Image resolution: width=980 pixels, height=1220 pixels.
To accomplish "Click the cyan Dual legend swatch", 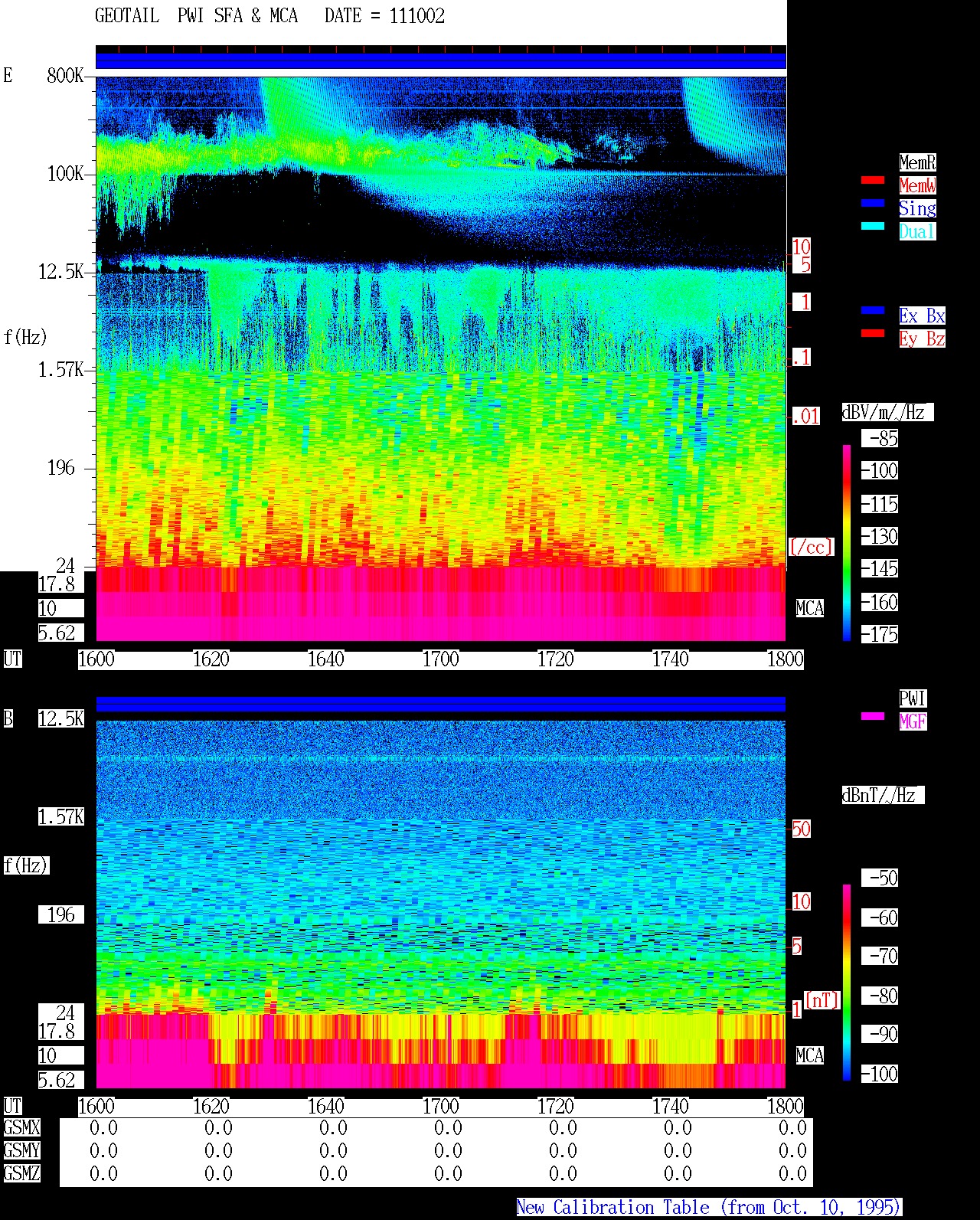I will pyautogui.click(x=873, y=226).
